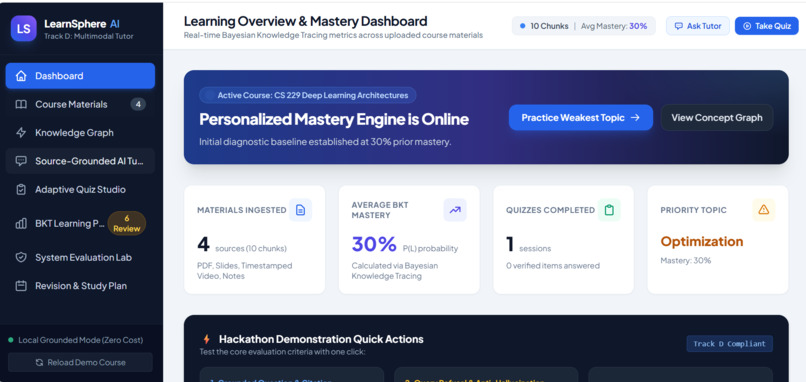Click the Avg Mastery 30% text
Screen dimensions: 806x382
(614, 26)
